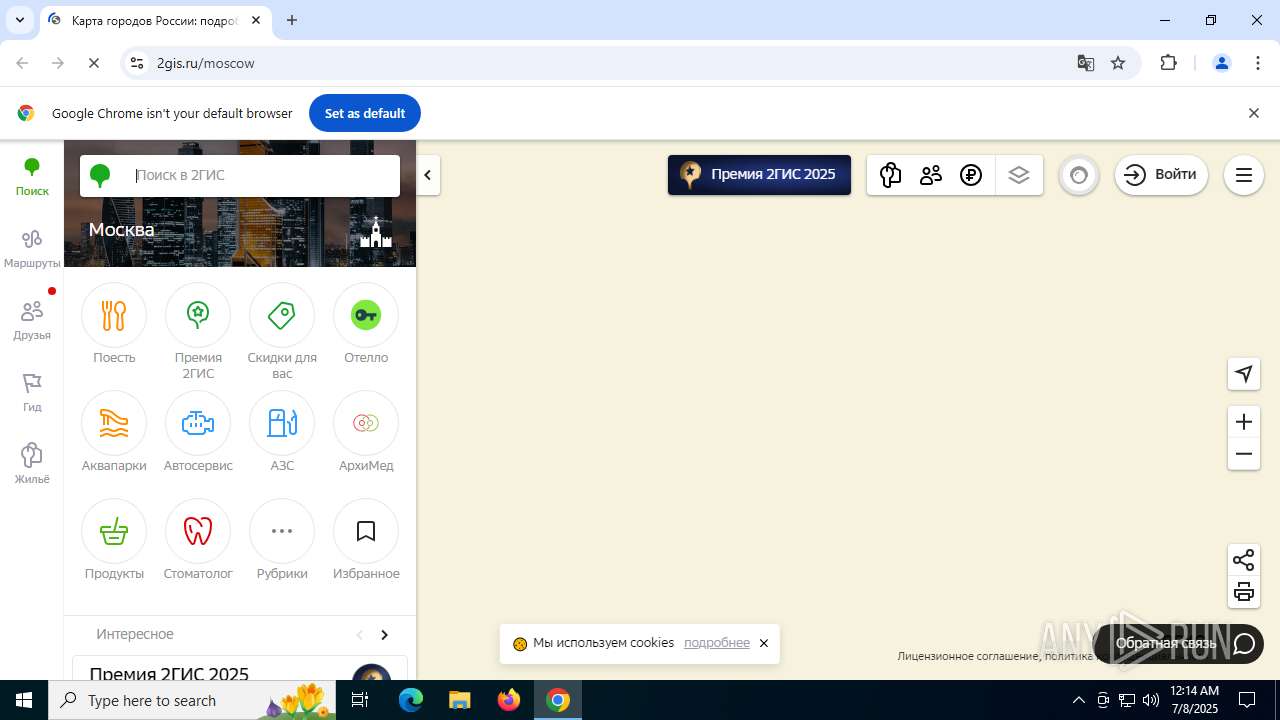This screenshot has height=720, width=1280.
Task: Open the hamburger main menu
Action: pyautogui.click(x=1244, y=175)
